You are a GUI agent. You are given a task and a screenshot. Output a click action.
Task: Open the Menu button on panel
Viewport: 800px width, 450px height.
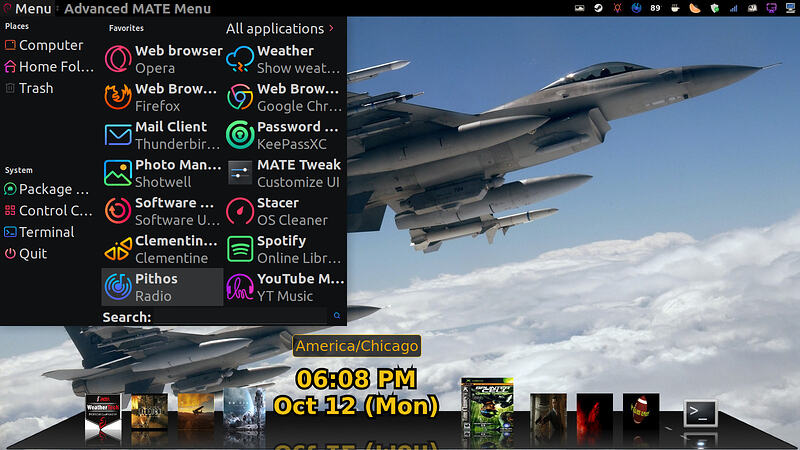[x=28, y=8]
